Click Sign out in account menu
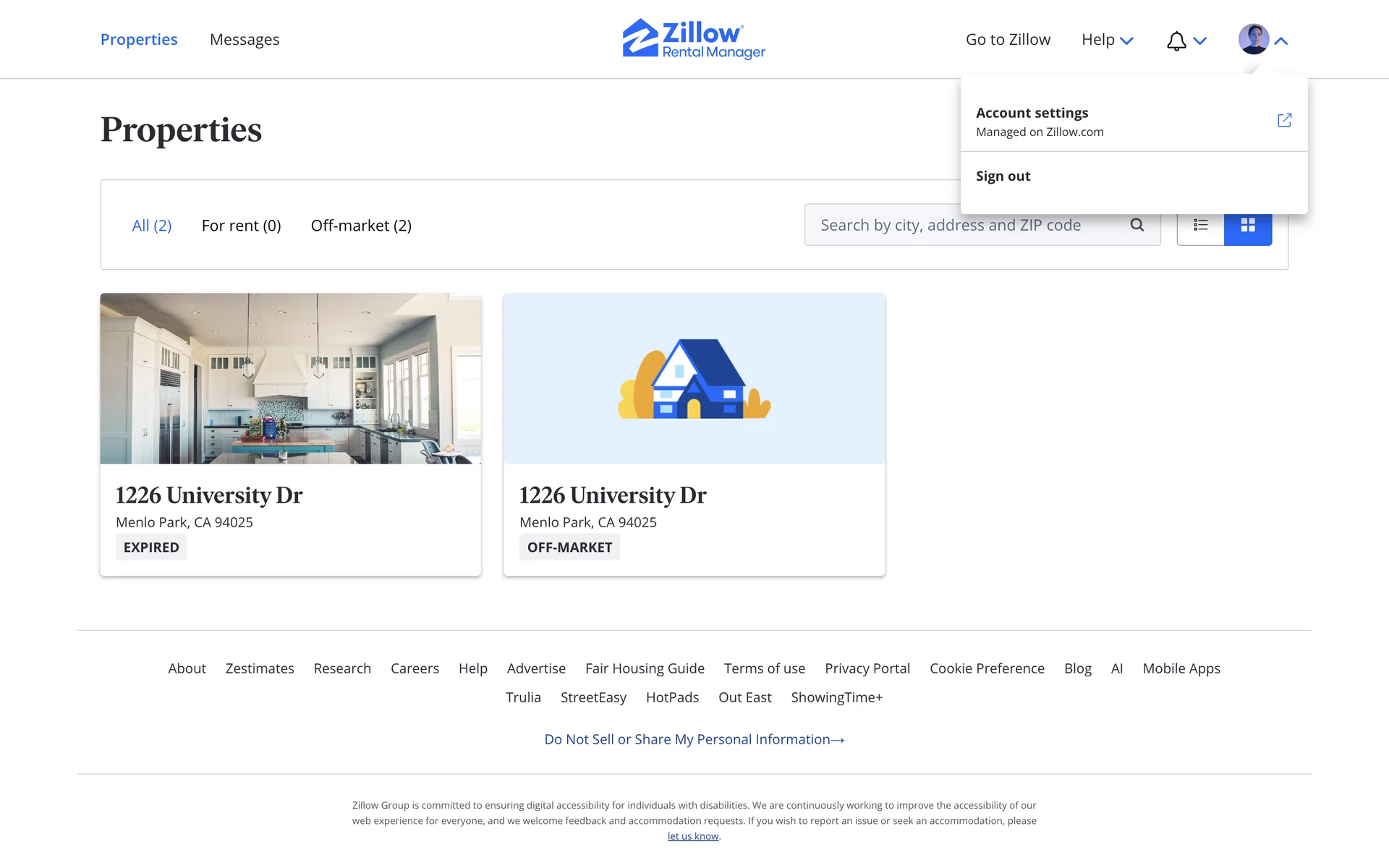The height and width of the screenshot is (868, 1389). [1003, 176]
